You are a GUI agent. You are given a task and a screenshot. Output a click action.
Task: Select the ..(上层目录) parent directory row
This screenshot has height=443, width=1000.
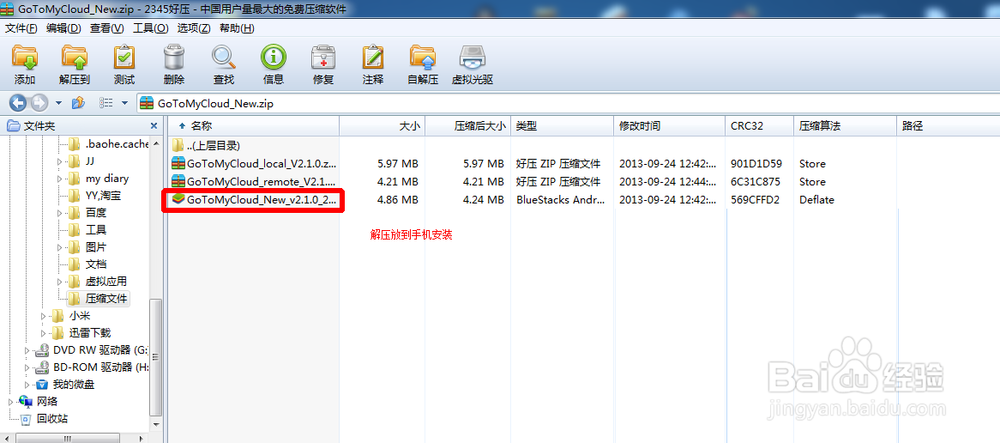tap(206, 145)
